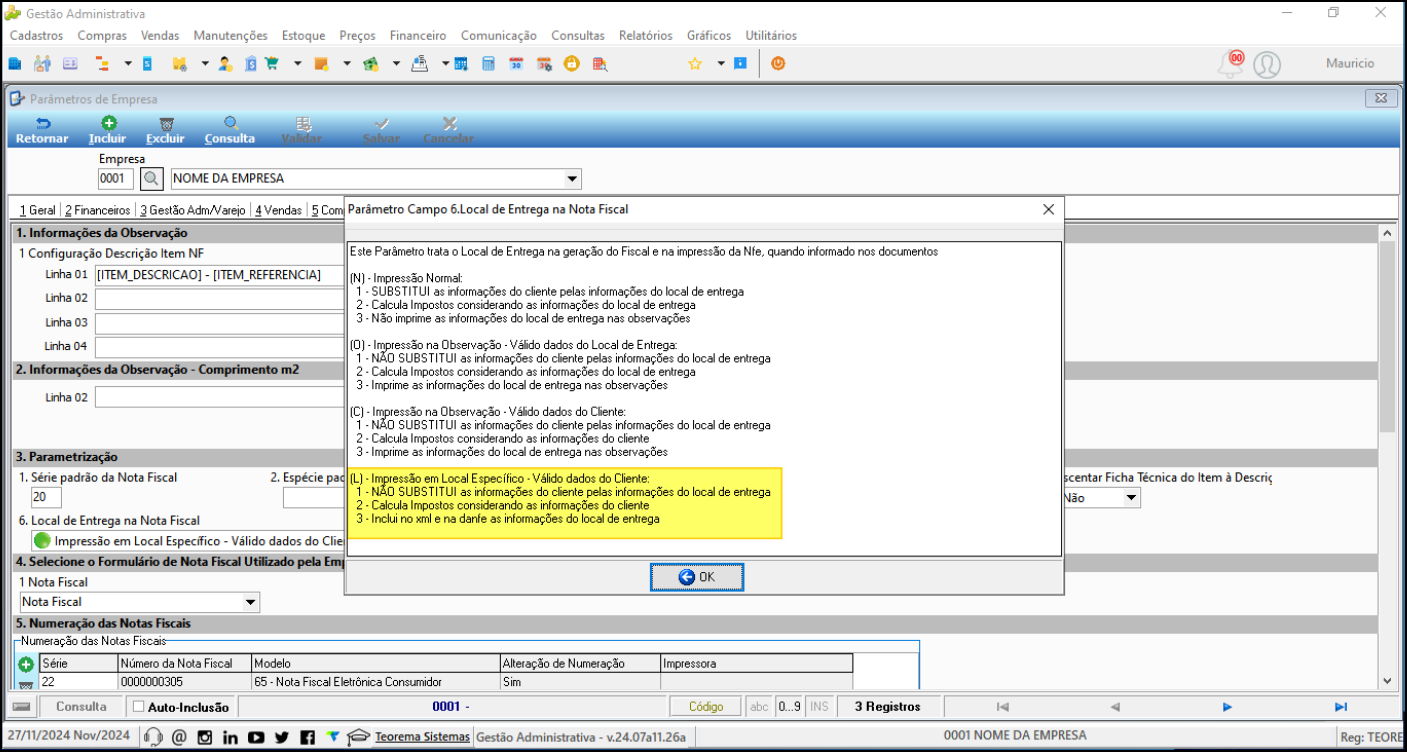The image size is (1407, 752).
Task: Open the YouTube icon in the status bar
Action: coord(256,737)
